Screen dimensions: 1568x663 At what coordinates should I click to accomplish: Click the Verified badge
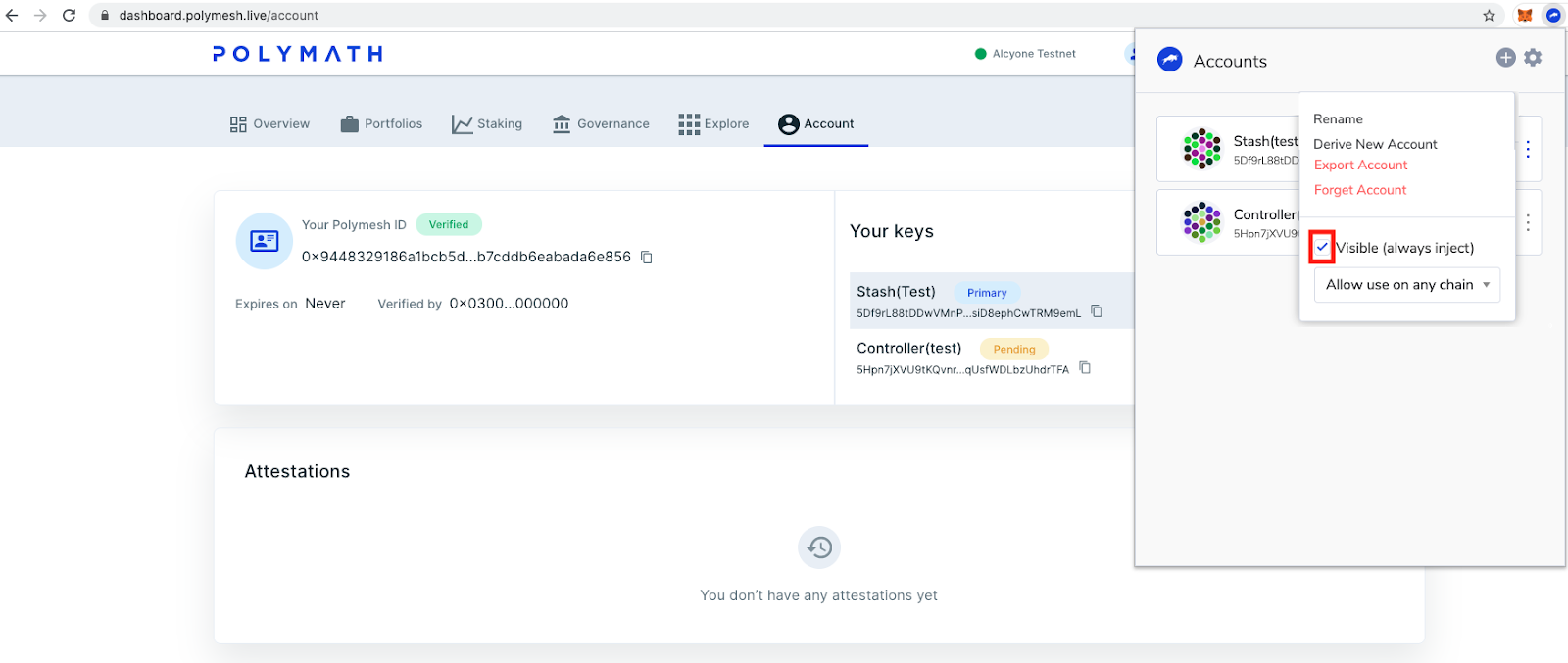click(449, 224)
